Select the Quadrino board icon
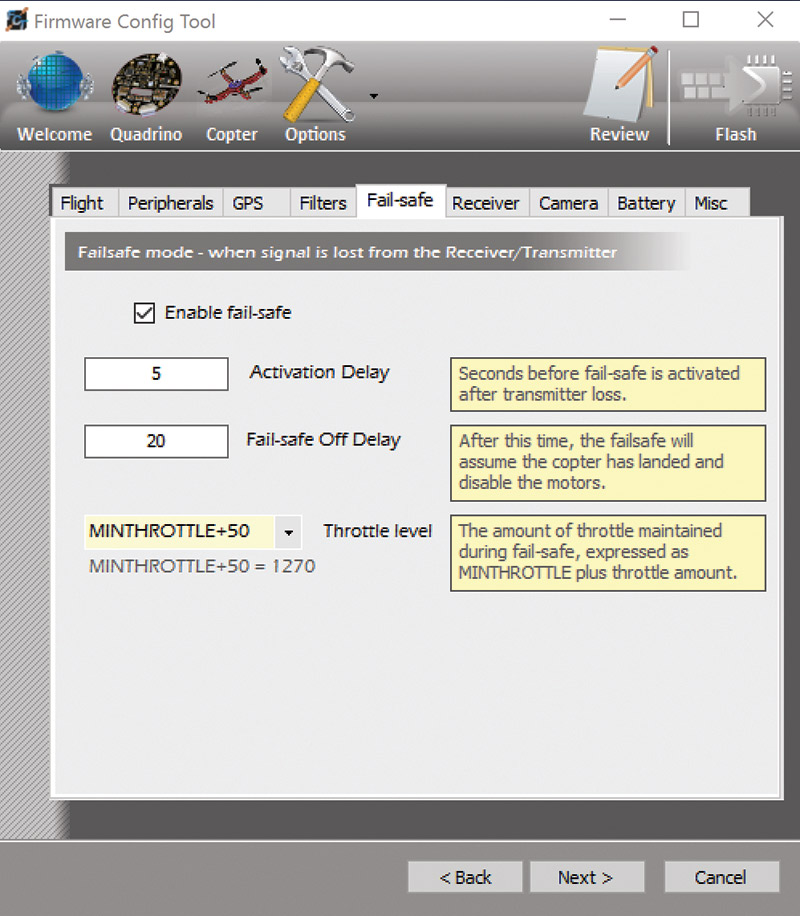 [146, 97]
